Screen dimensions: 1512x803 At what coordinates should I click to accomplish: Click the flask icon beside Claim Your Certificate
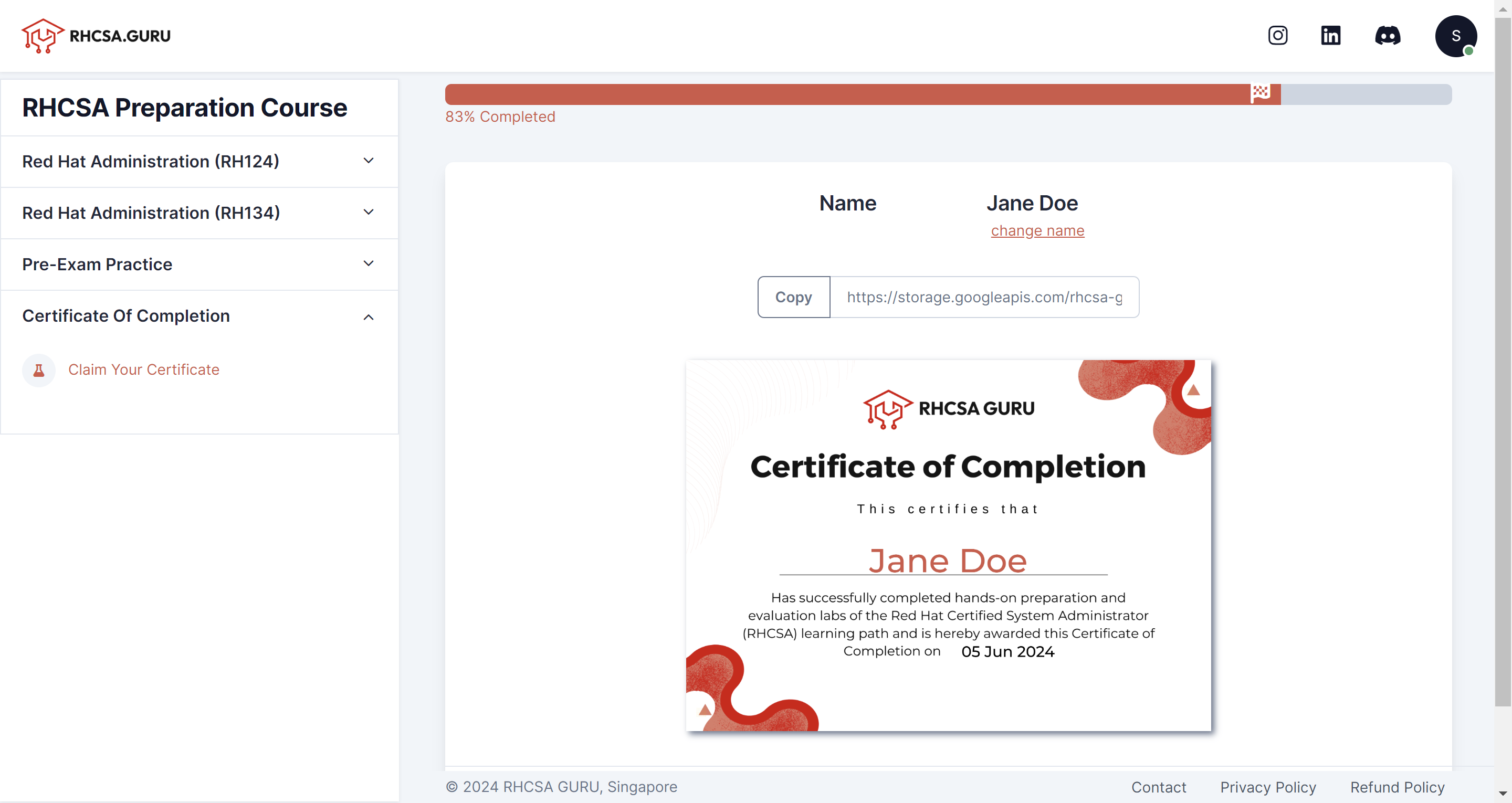39,370
